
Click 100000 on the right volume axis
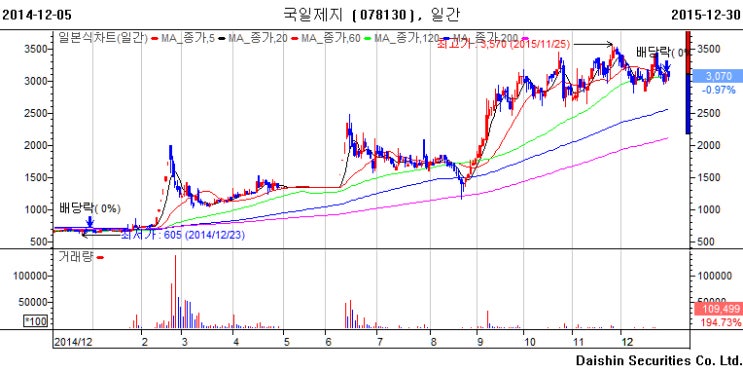(714, 276)
